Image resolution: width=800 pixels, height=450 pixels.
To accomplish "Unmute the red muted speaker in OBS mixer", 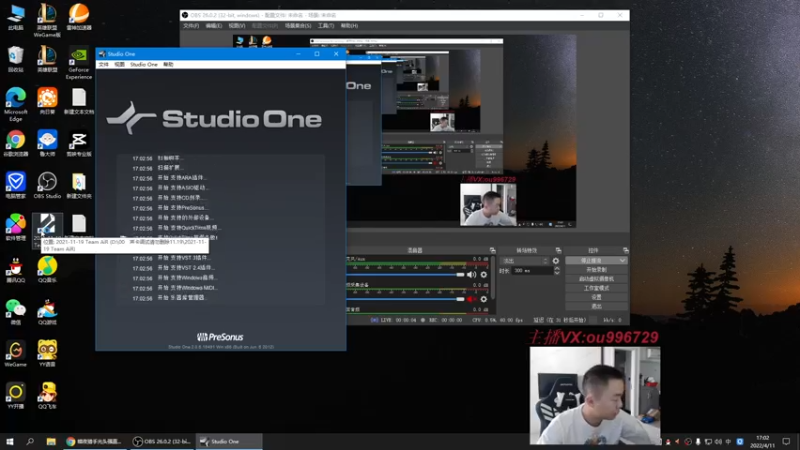I will 471,299.
